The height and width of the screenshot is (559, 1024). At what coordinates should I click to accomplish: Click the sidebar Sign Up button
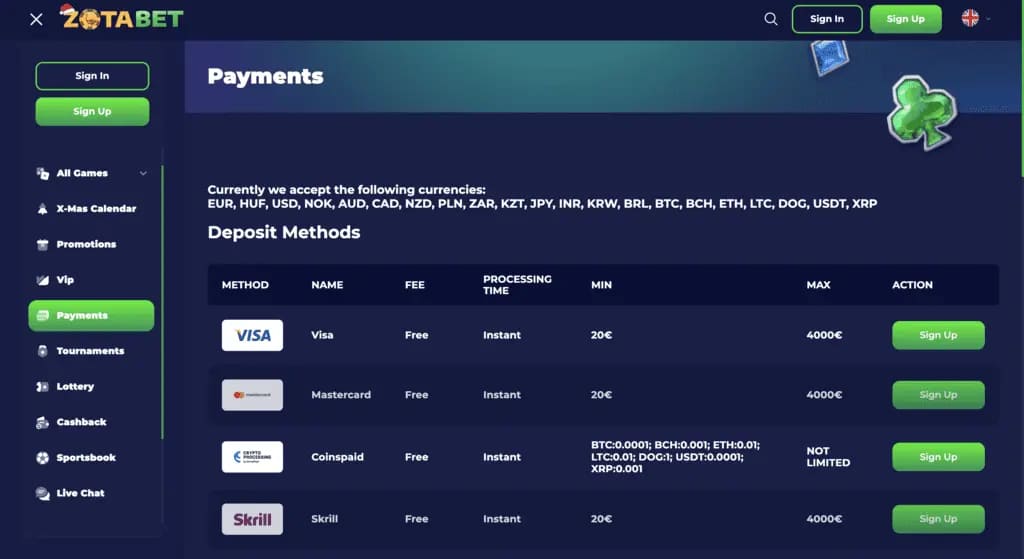point(92,111)
